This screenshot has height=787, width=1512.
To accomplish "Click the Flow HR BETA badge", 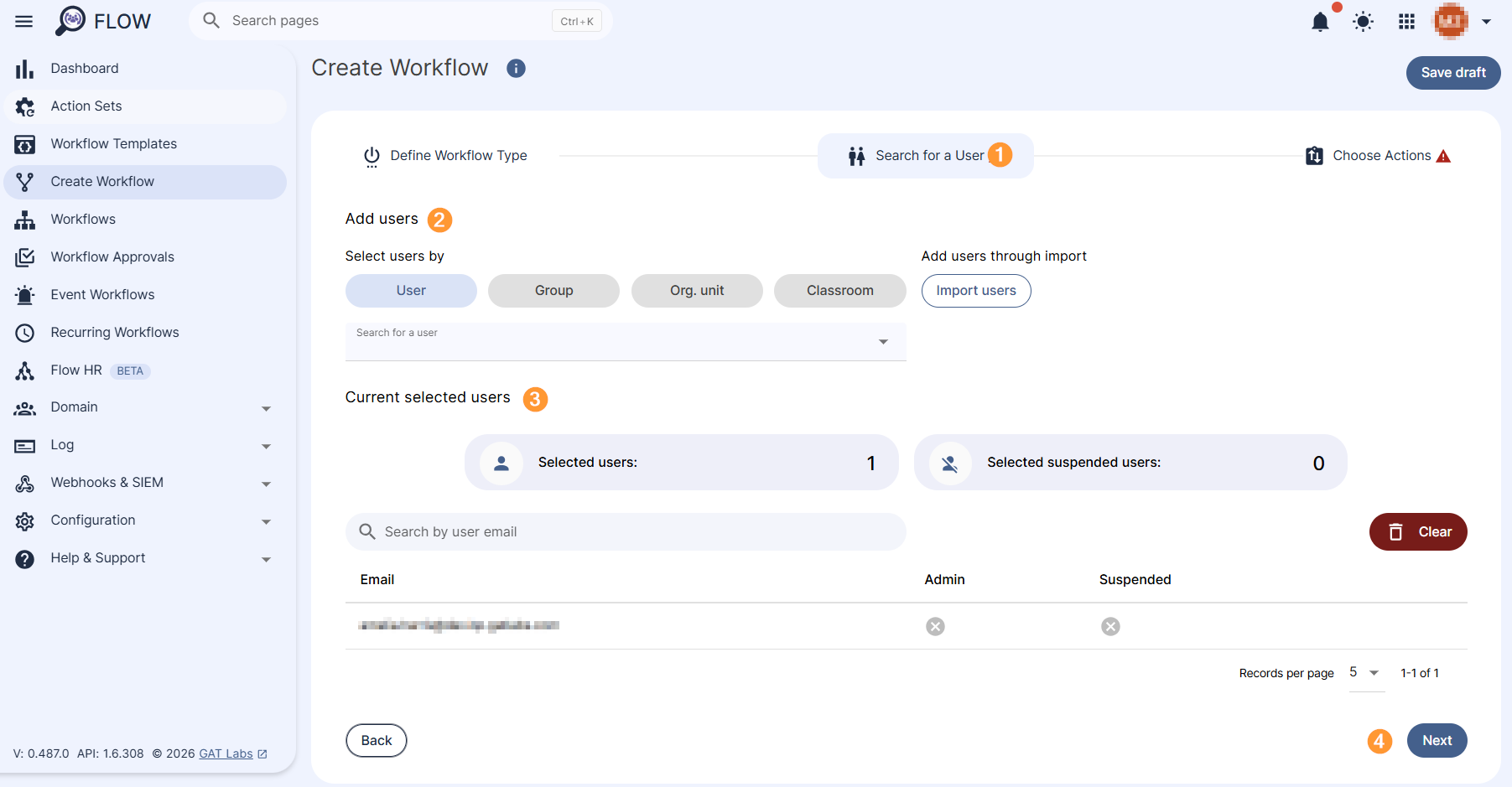I will 130,371.
